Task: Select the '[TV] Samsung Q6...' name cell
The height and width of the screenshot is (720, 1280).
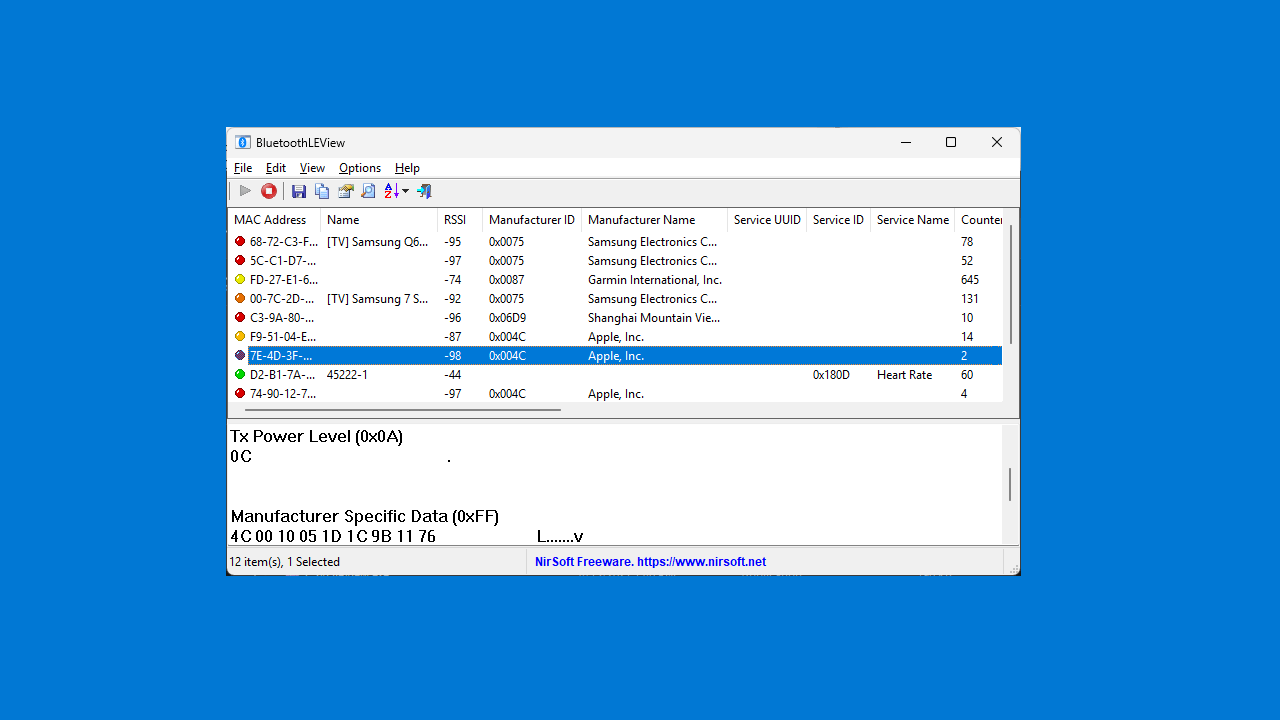Action: 377,242
